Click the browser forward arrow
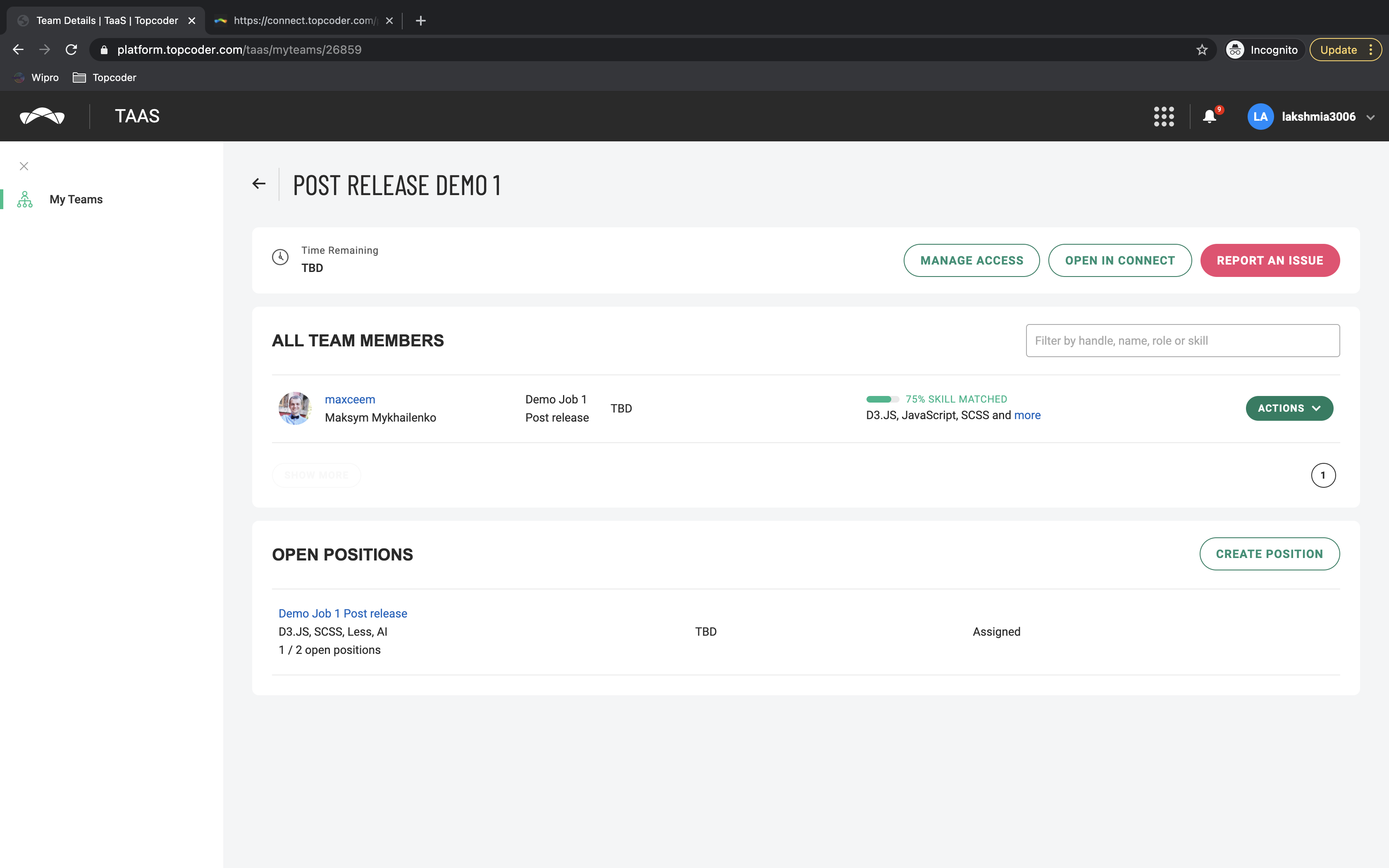 coord(44,50)
